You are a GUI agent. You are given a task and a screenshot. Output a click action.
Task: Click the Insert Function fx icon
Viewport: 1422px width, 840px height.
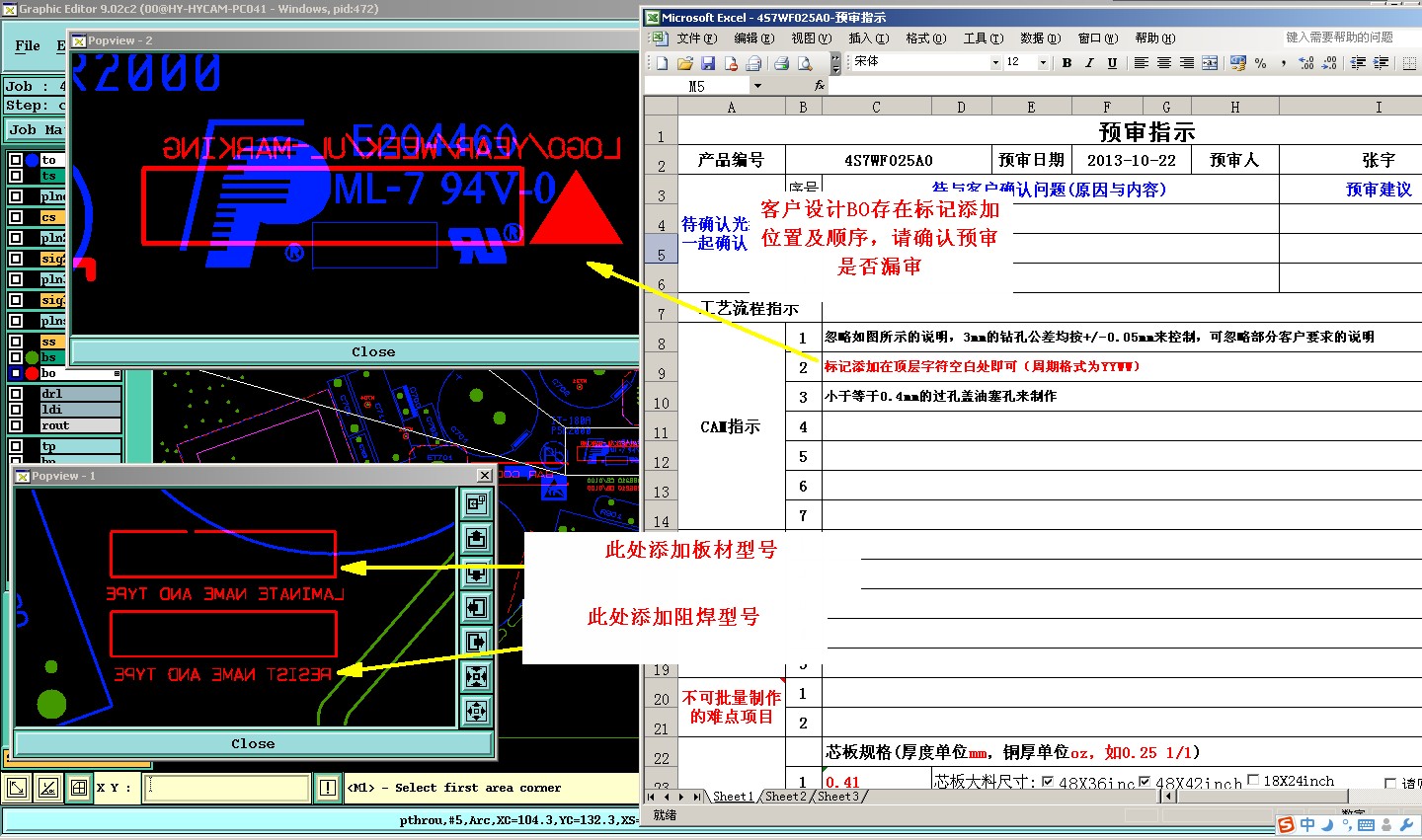(820, 86)
